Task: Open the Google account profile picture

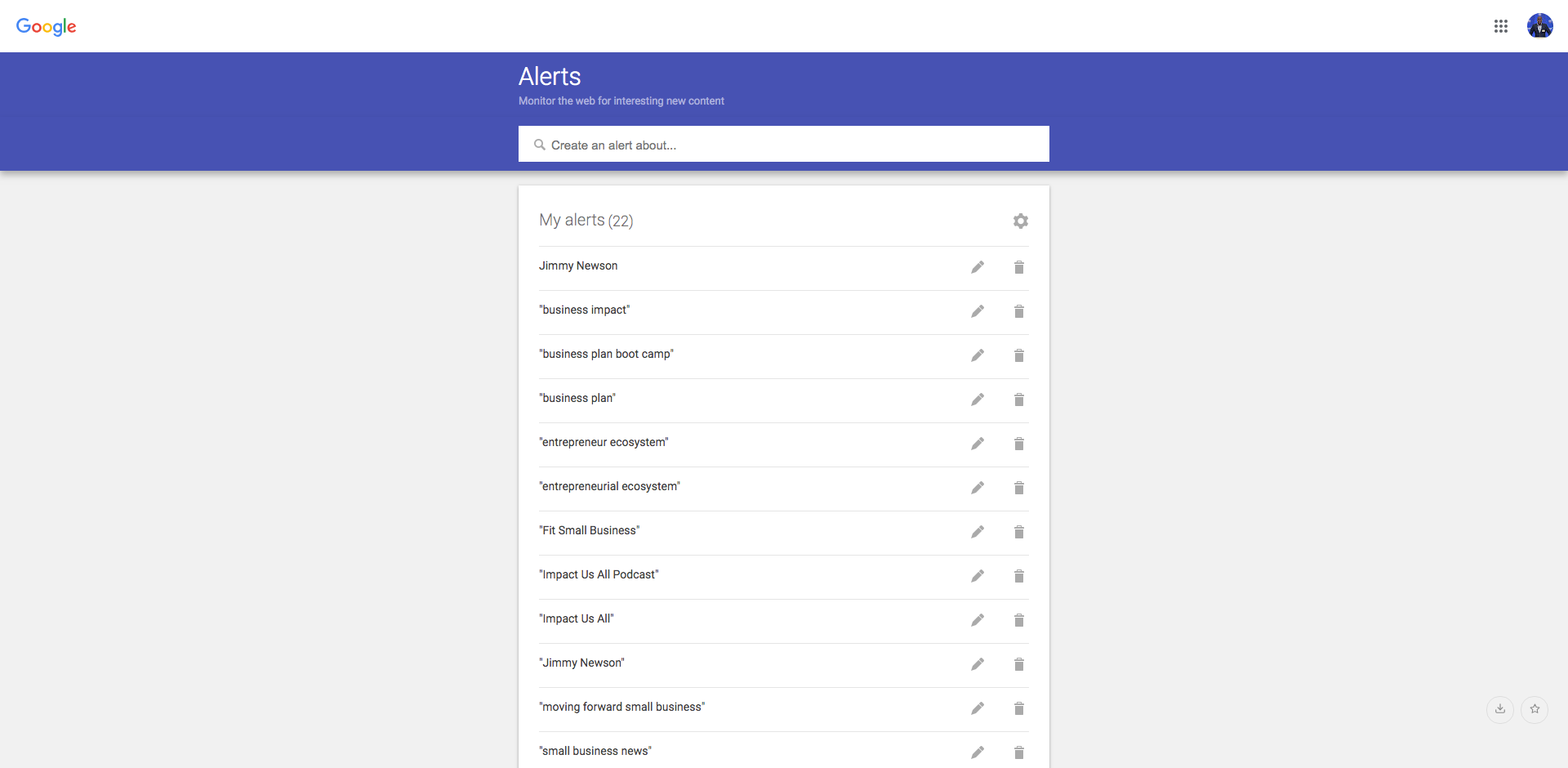Action: coord(1540,25)
